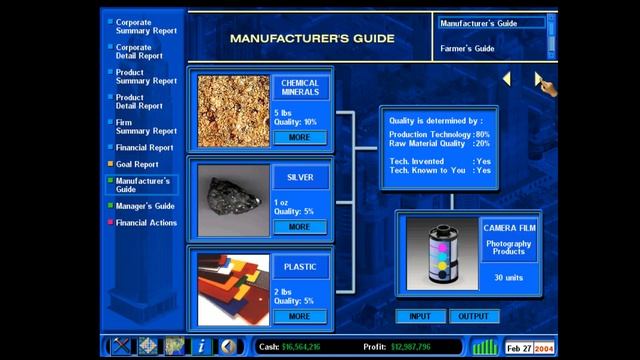Image resolution: width=640 pixels, height=360 pixels.
Task: Click the Feb 27 date display
Action: coord(519,349)
